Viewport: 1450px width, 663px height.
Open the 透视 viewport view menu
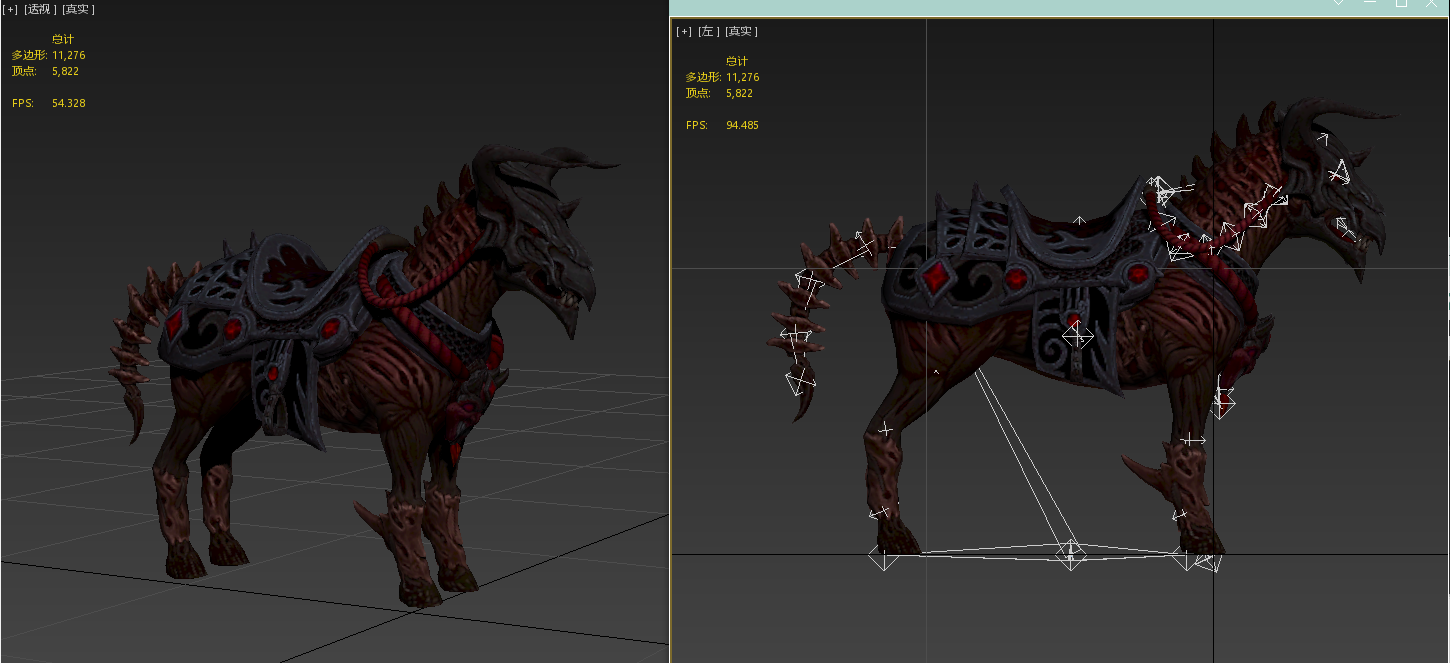click(x=39, y=9)
